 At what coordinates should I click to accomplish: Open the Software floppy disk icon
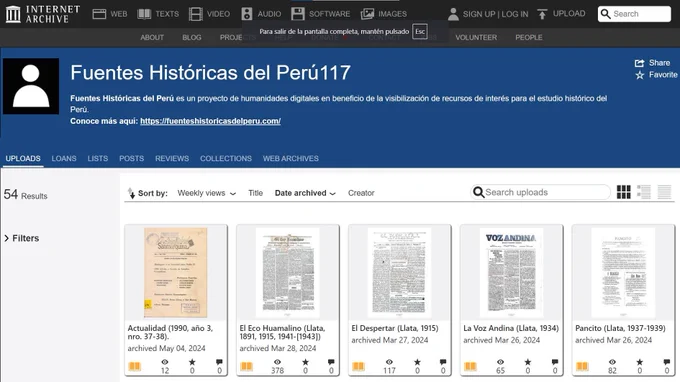(298, 14)
